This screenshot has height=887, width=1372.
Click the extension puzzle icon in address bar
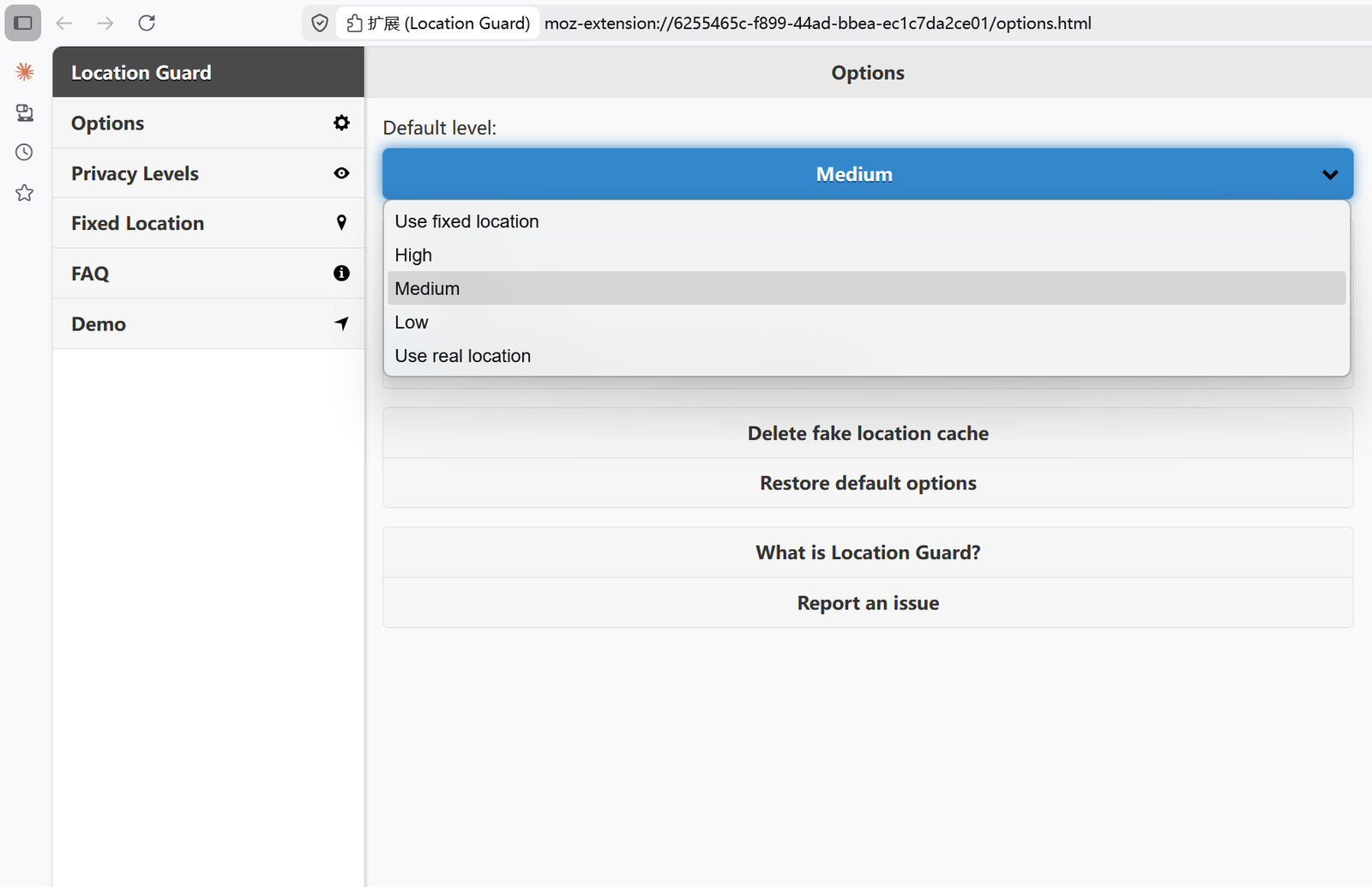click(x=354, y=23)
